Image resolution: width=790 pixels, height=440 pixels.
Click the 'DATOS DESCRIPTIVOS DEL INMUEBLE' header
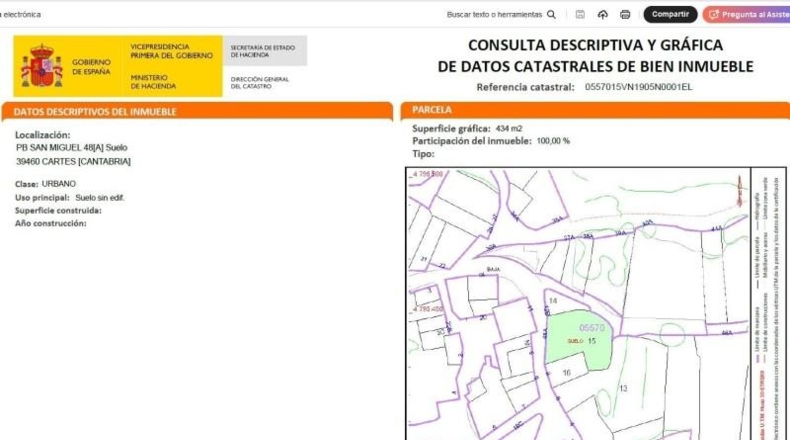click(95, 112)
